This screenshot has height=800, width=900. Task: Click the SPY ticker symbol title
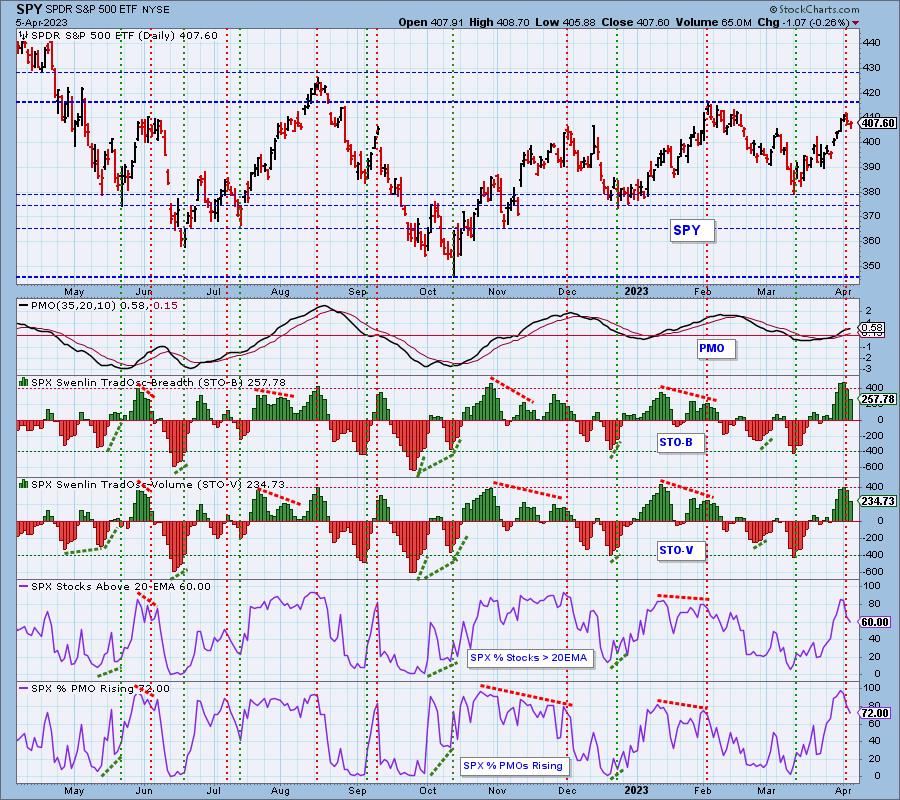coord(29,9)
